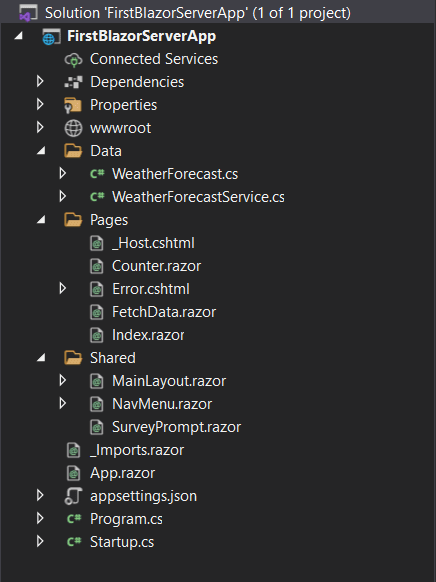
Task: Select the FetchData.razor file name
Action: tap(164, 313)
